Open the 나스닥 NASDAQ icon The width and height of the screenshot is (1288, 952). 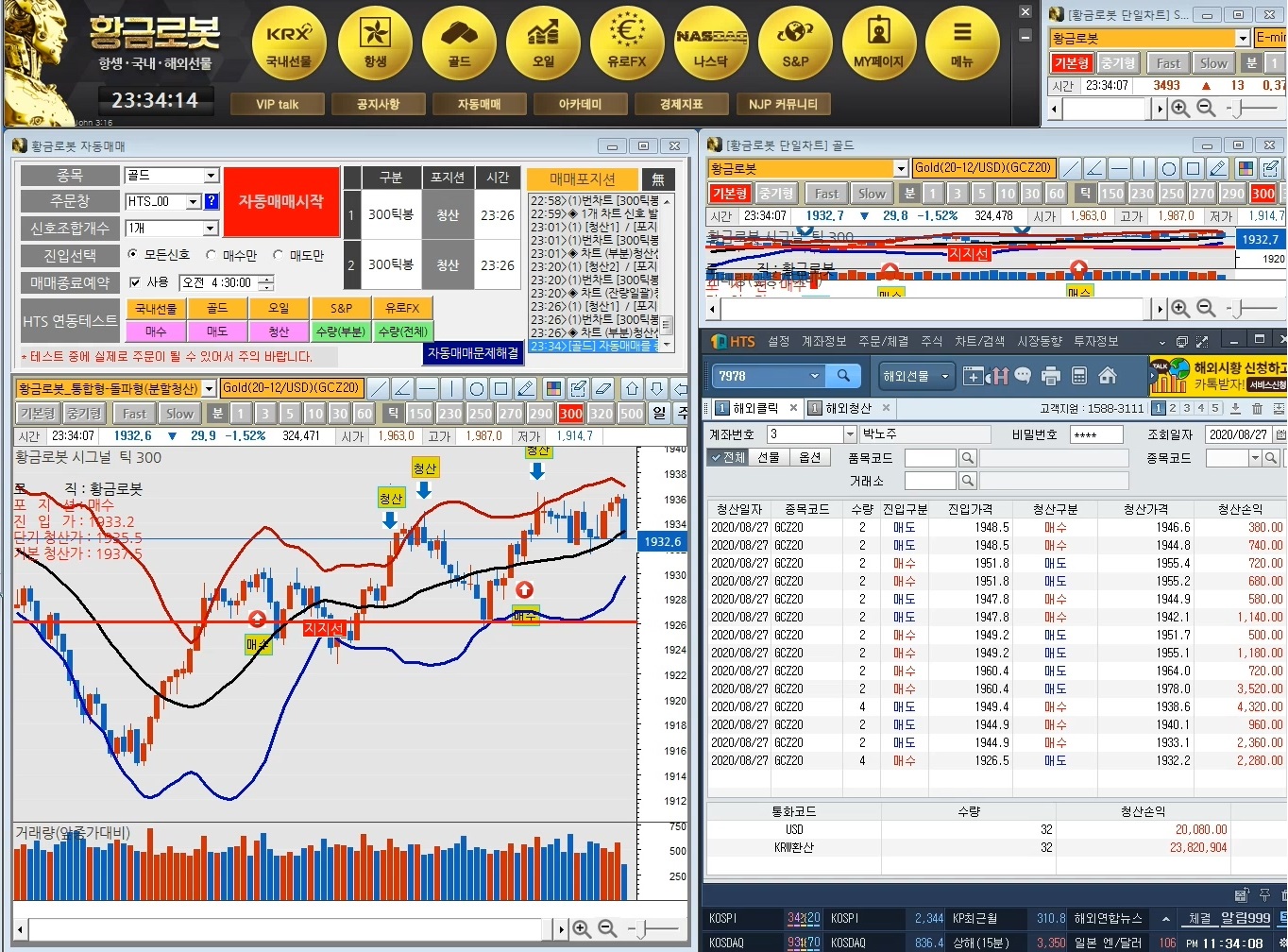[x=711, y=42]
